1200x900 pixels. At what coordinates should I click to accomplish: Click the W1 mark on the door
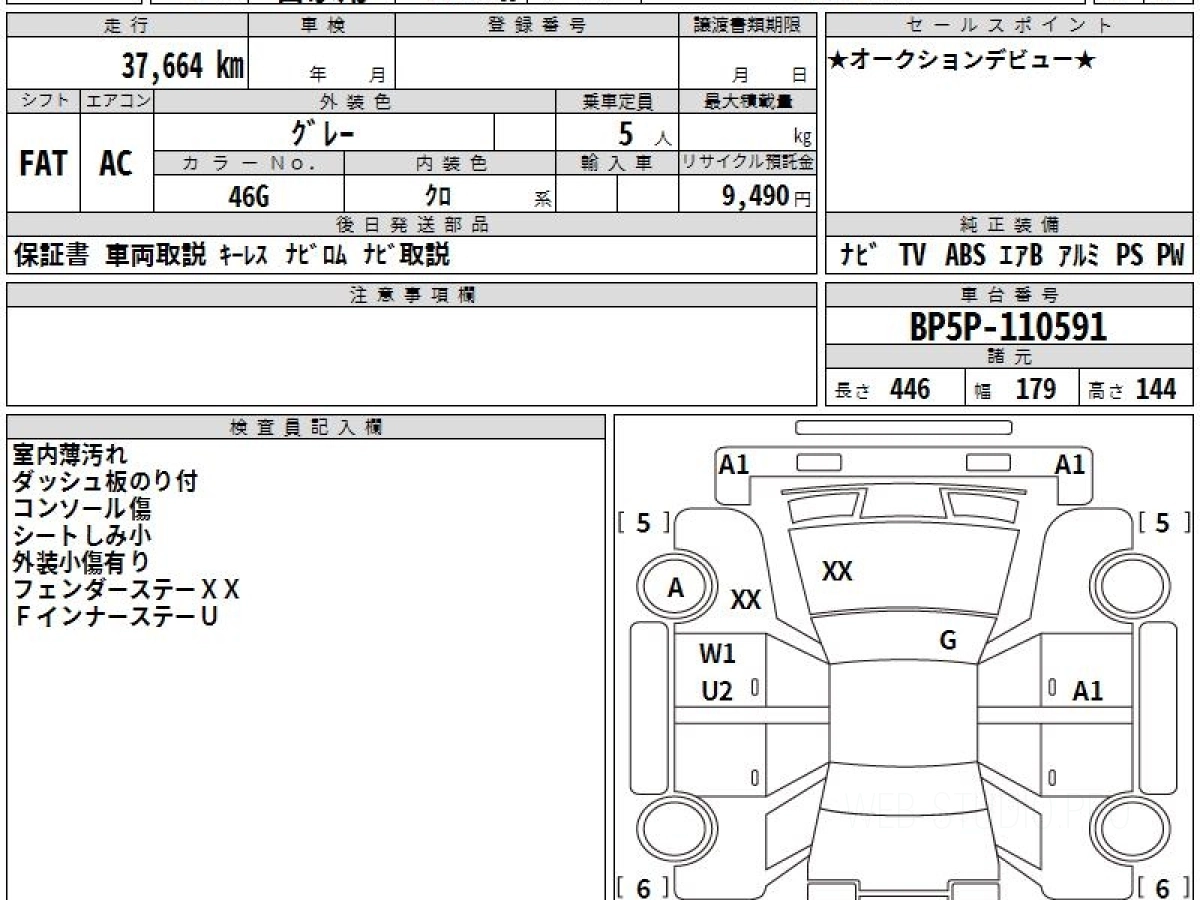(x=717, y=654)
